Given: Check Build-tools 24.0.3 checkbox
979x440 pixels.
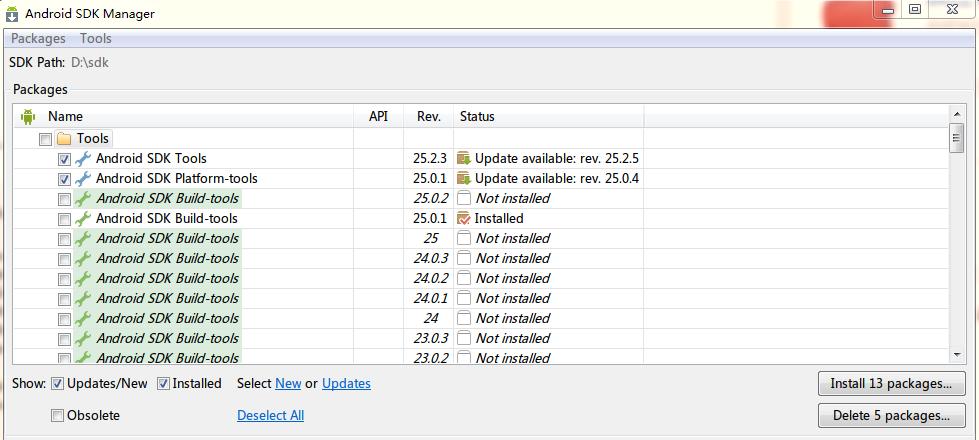Looking at the screenshot, I should tap(64, 259).
